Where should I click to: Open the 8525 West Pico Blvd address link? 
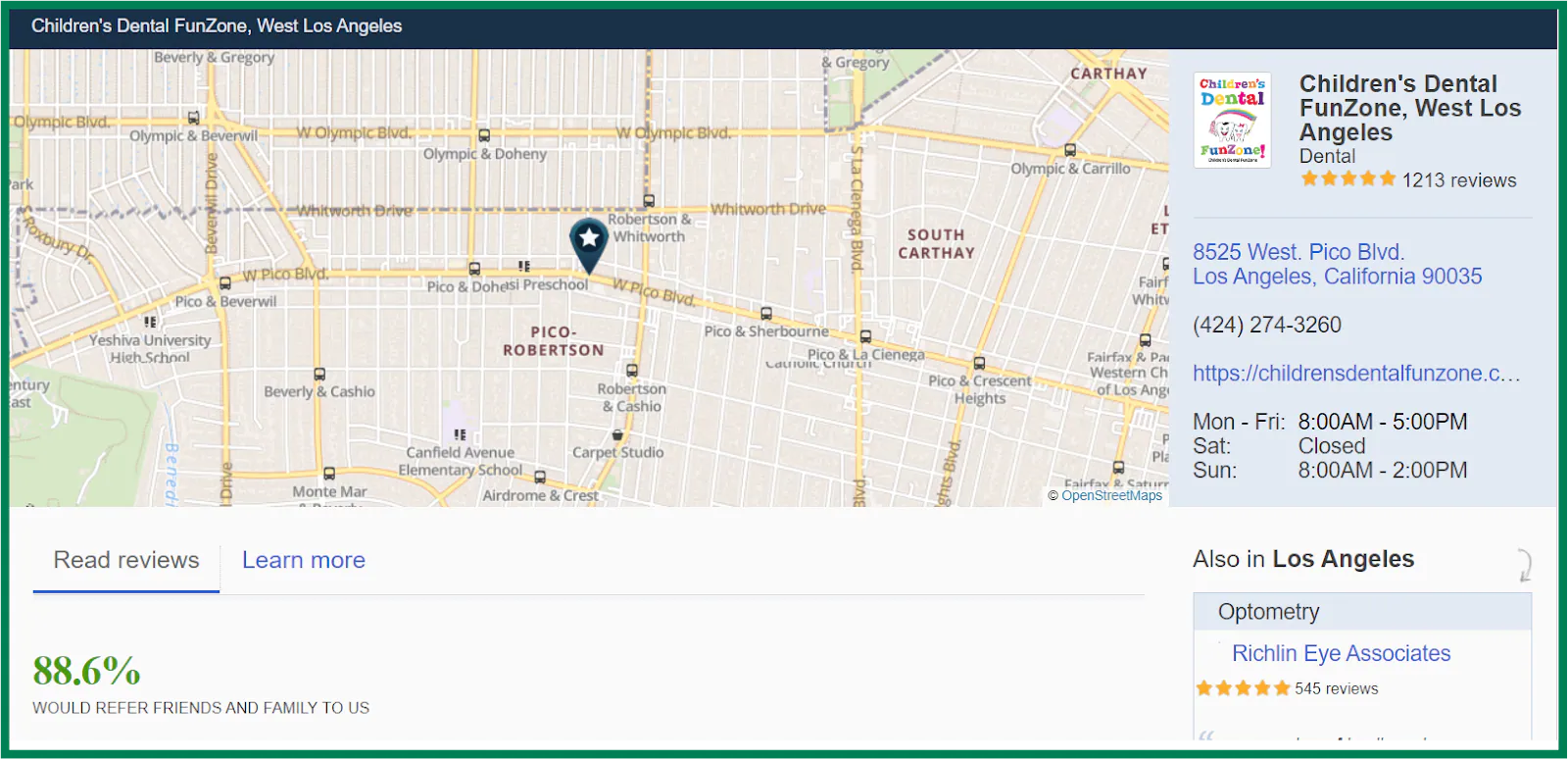tap(1337, 265)
